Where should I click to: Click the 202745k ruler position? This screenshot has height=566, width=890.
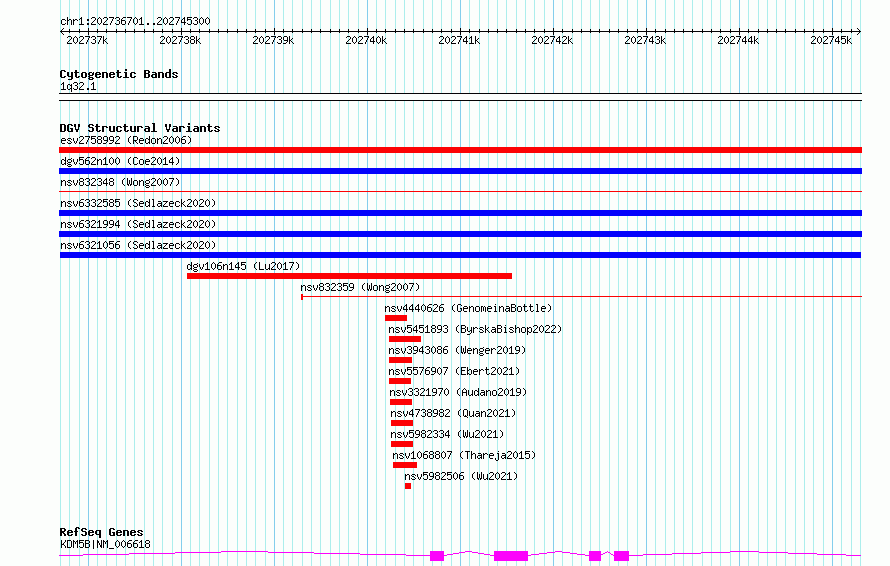click(x=831, y=40)
